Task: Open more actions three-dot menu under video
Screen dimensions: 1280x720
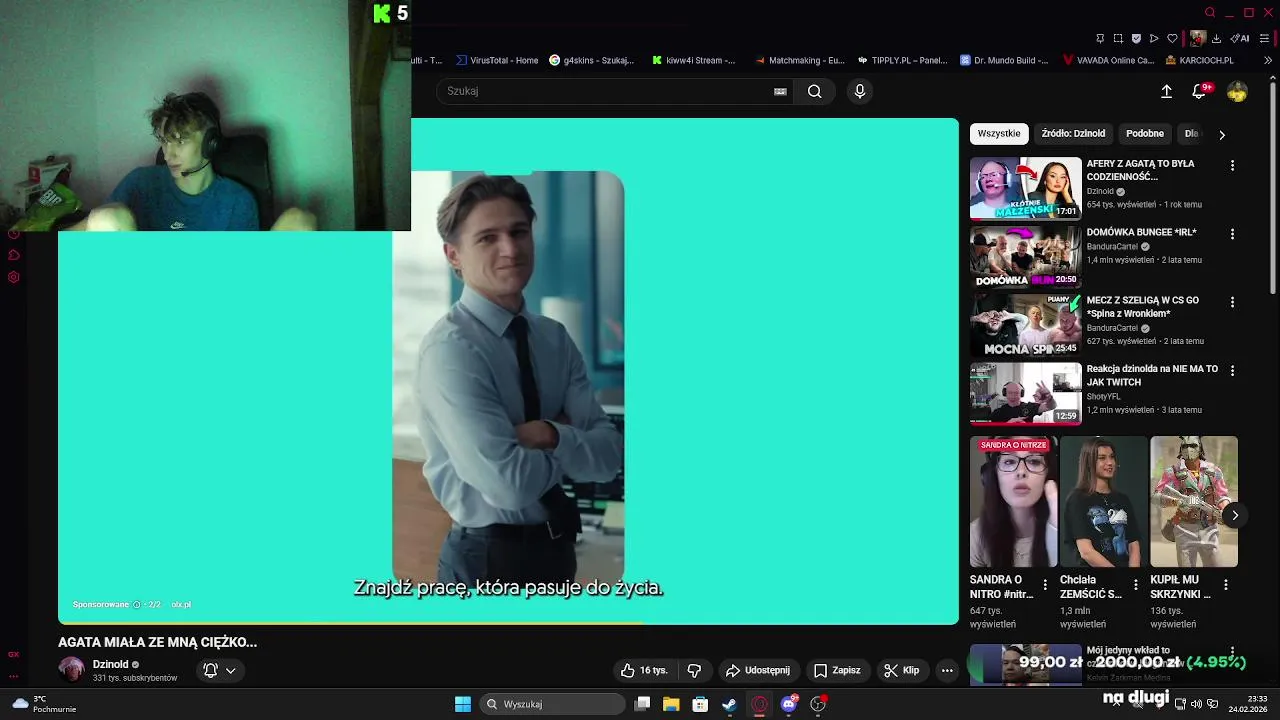Action: (x=947, y=670)
